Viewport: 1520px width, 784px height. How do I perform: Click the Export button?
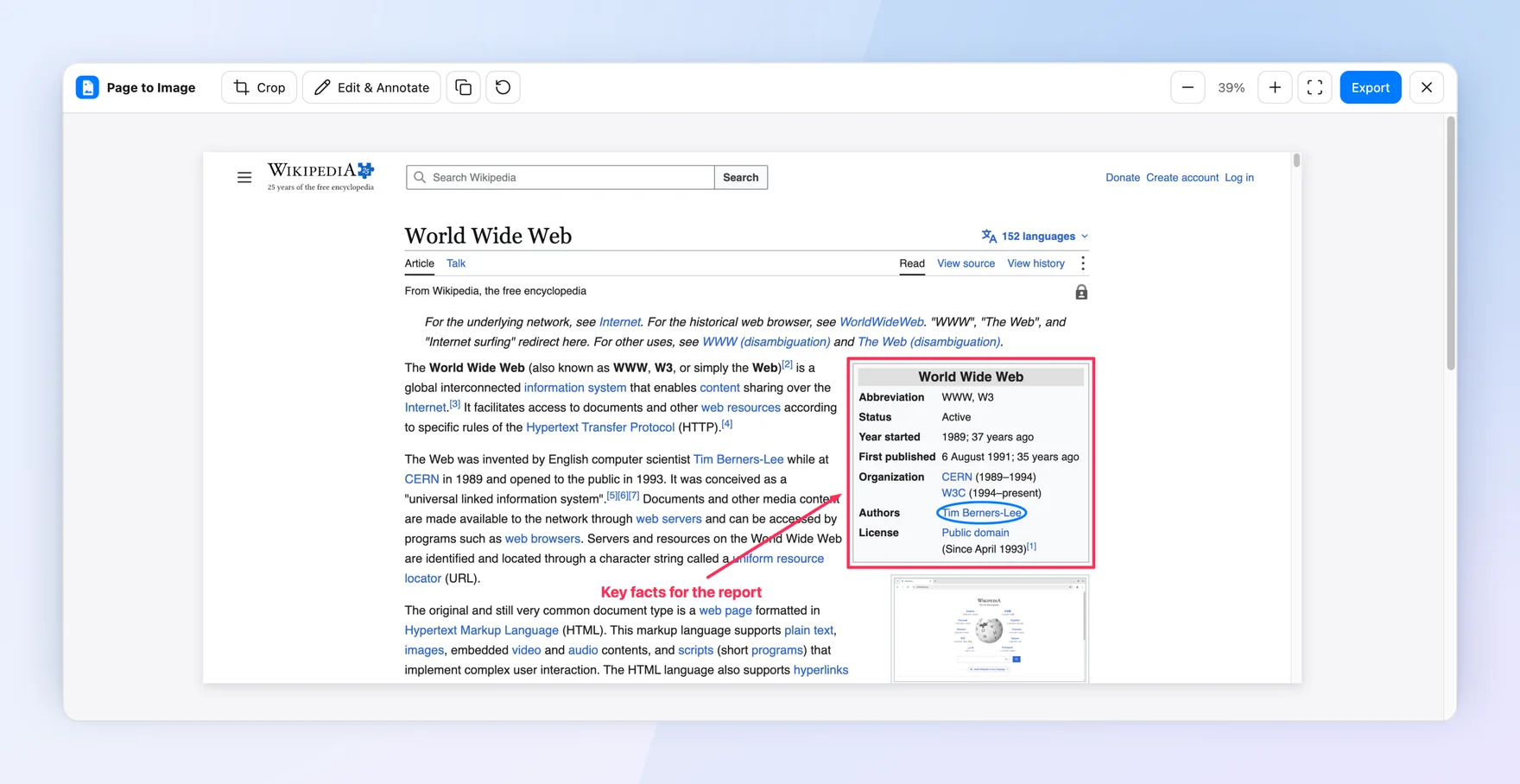pos(1371,87)
